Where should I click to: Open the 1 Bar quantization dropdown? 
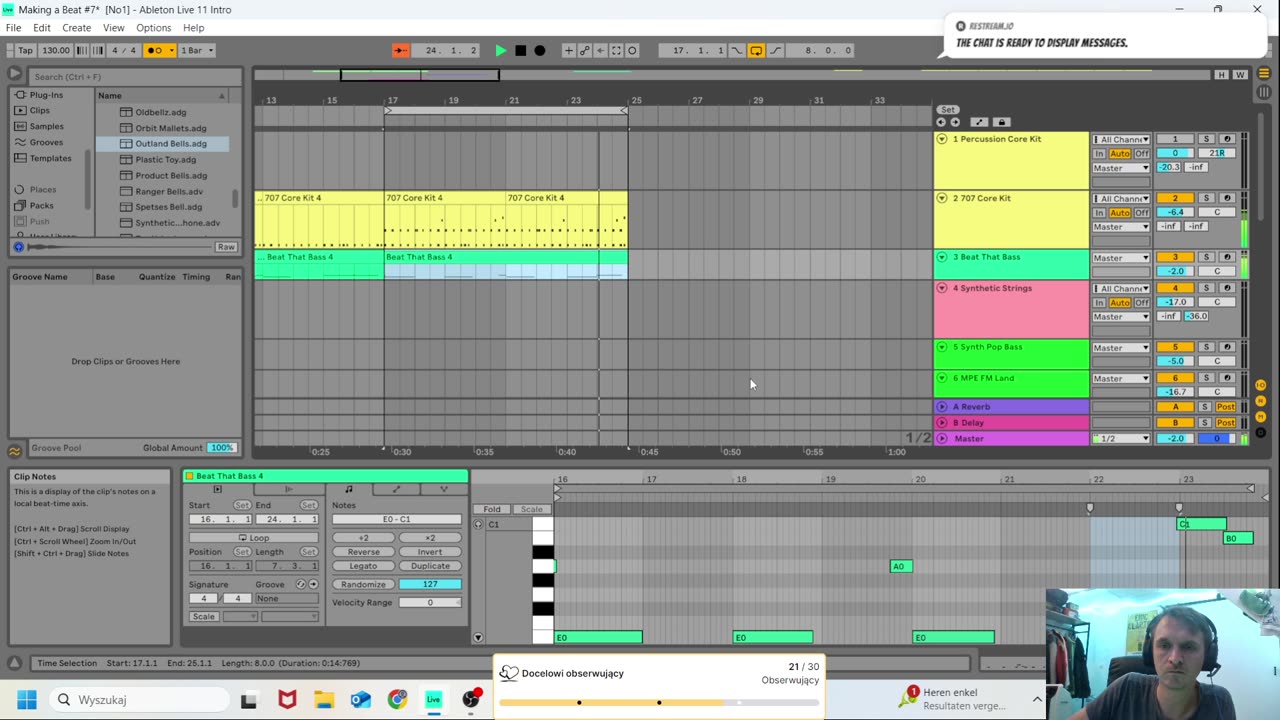pos(196,50)
